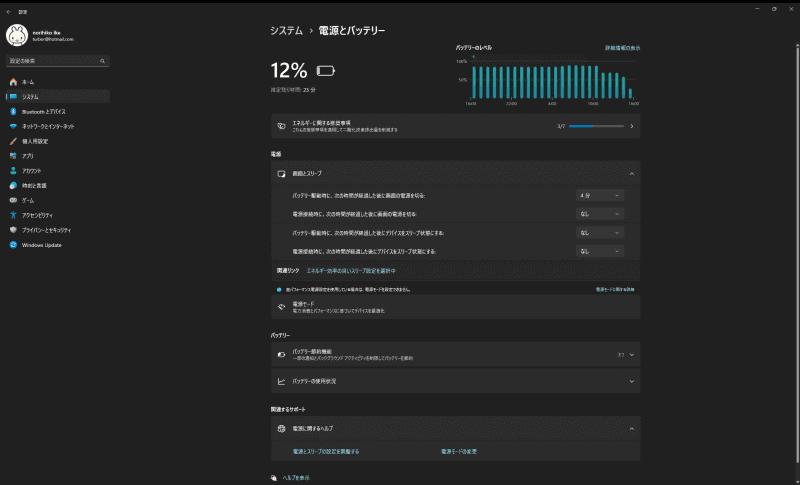Open 時刻と言語 in the sidebar
The width and height of the screenshot is (800, 485).
coord(58,186)
